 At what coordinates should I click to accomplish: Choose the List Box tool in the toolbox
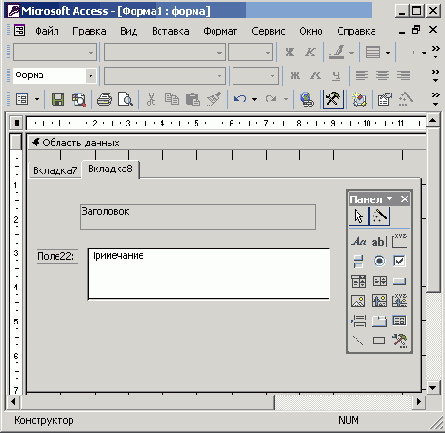[x=379, y=281]
